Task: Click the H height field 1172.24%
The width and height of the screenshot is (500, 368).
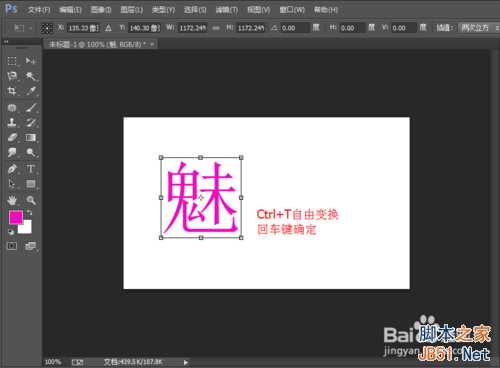Action: pyautogui.click(x=251, y=28)
